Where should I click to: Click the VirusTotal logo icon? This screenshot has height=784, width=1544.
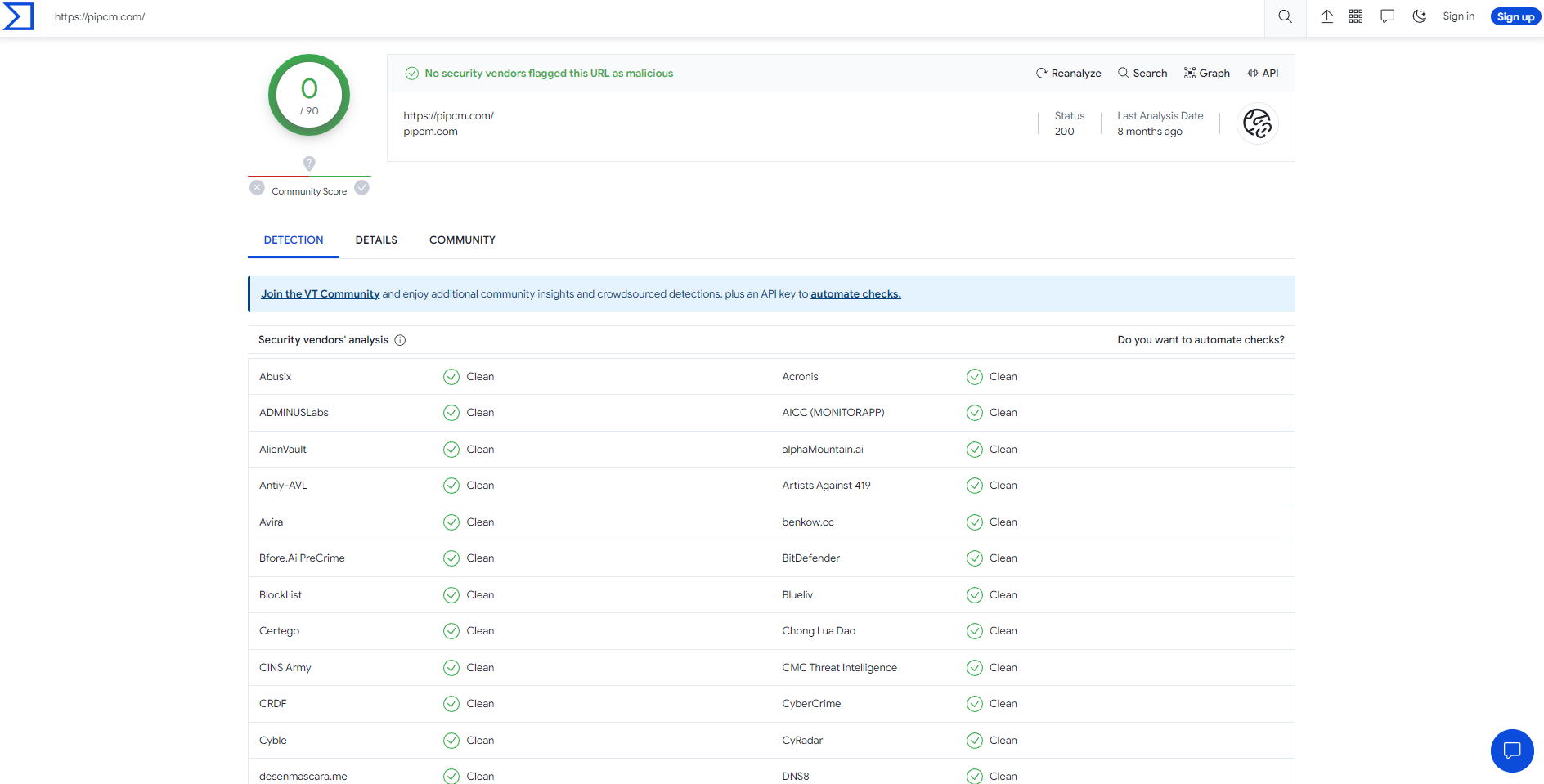click(18, 16)
